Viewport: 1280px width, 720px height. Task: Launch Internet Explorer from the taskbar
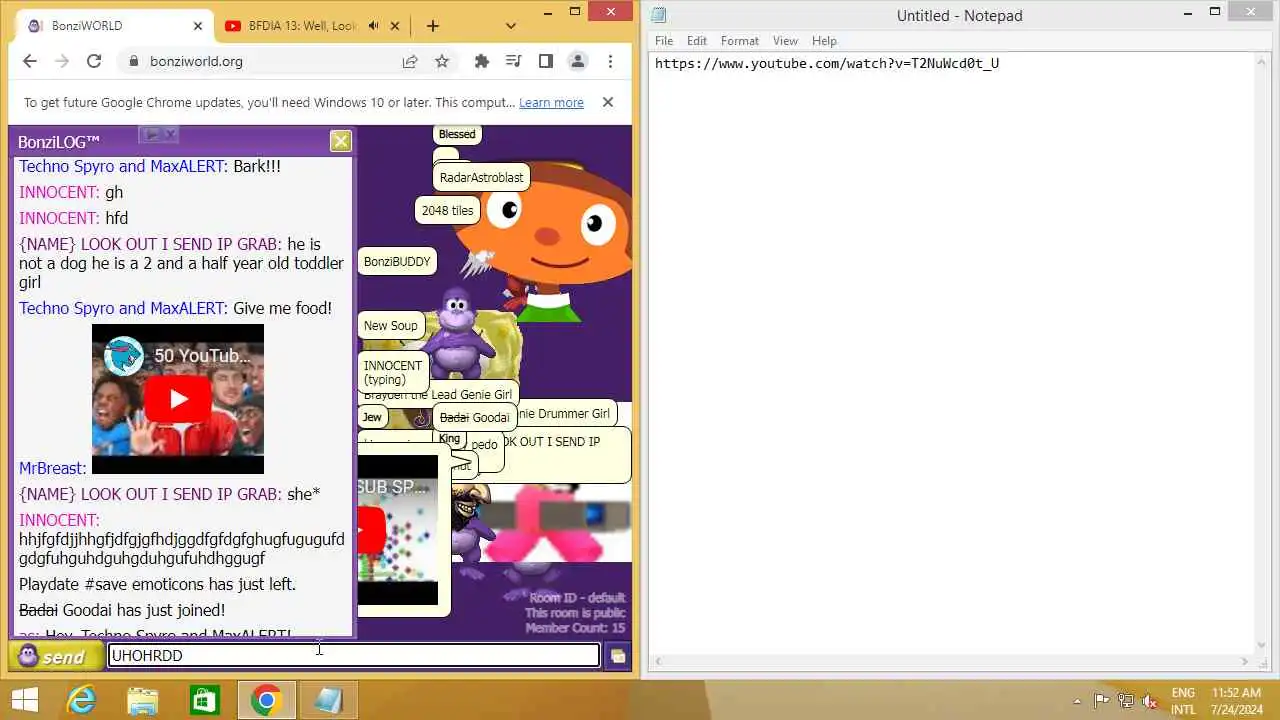click(81, 700)
